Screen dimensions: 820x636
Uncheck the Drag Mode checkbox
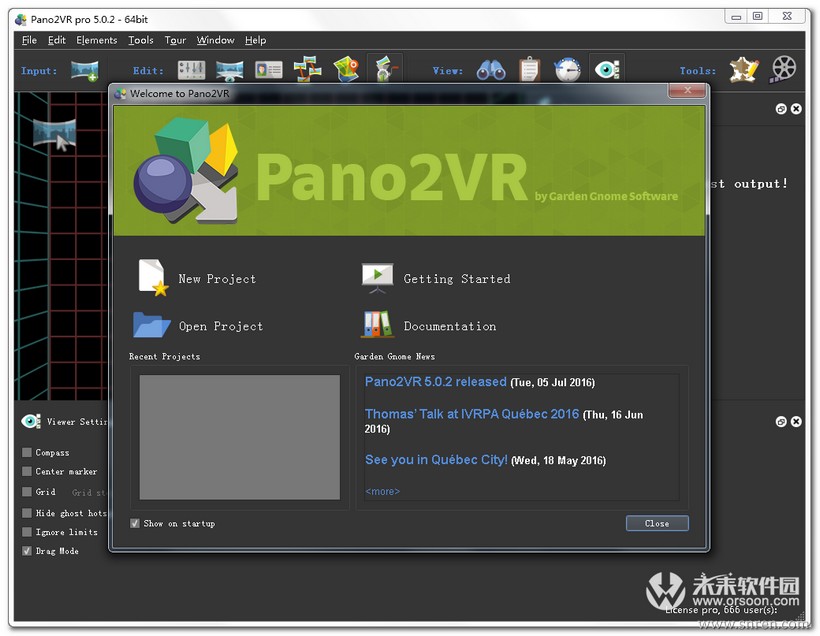coord(27,551)
